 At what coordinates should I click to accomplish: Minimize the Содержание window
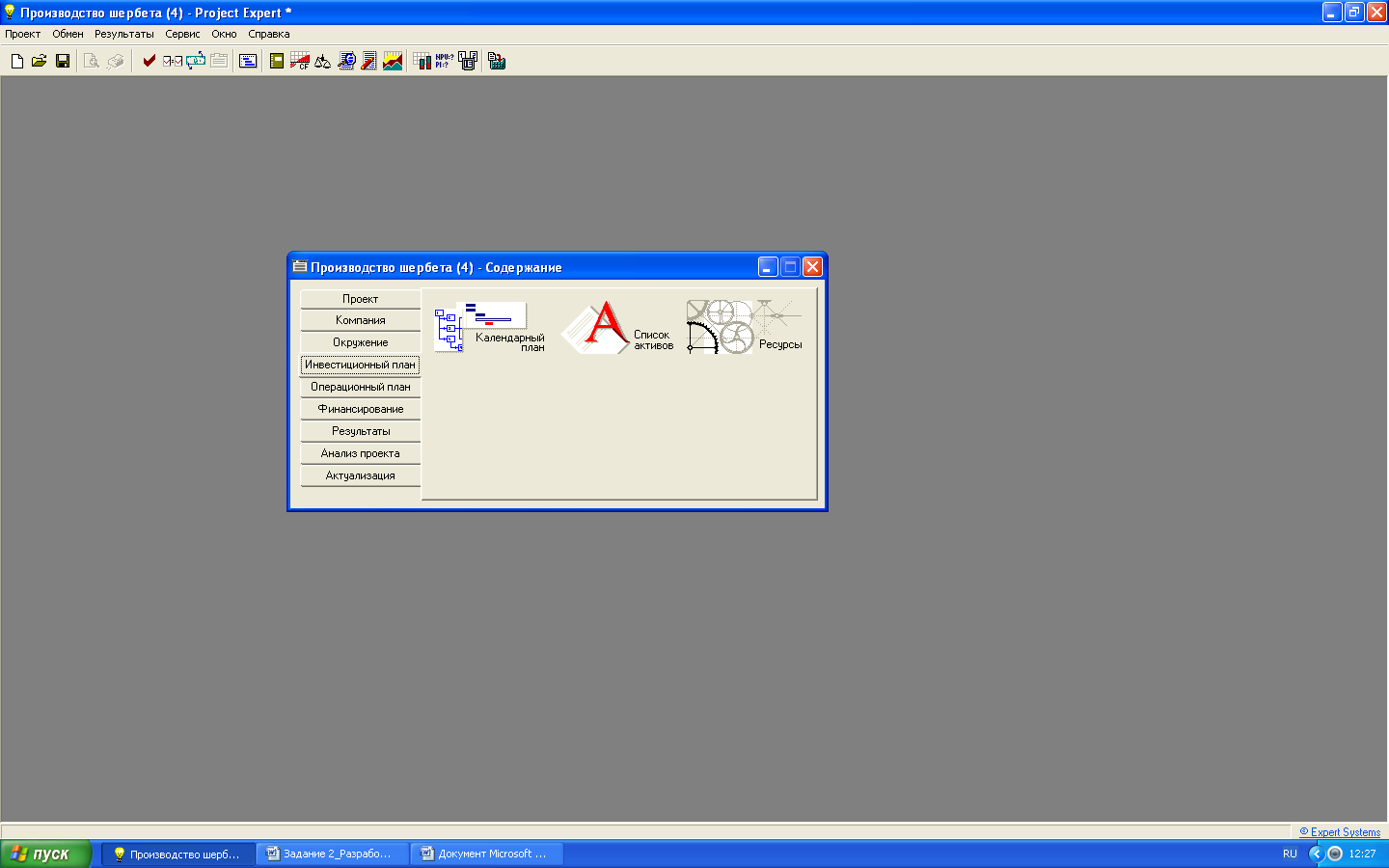pos(768,267)
